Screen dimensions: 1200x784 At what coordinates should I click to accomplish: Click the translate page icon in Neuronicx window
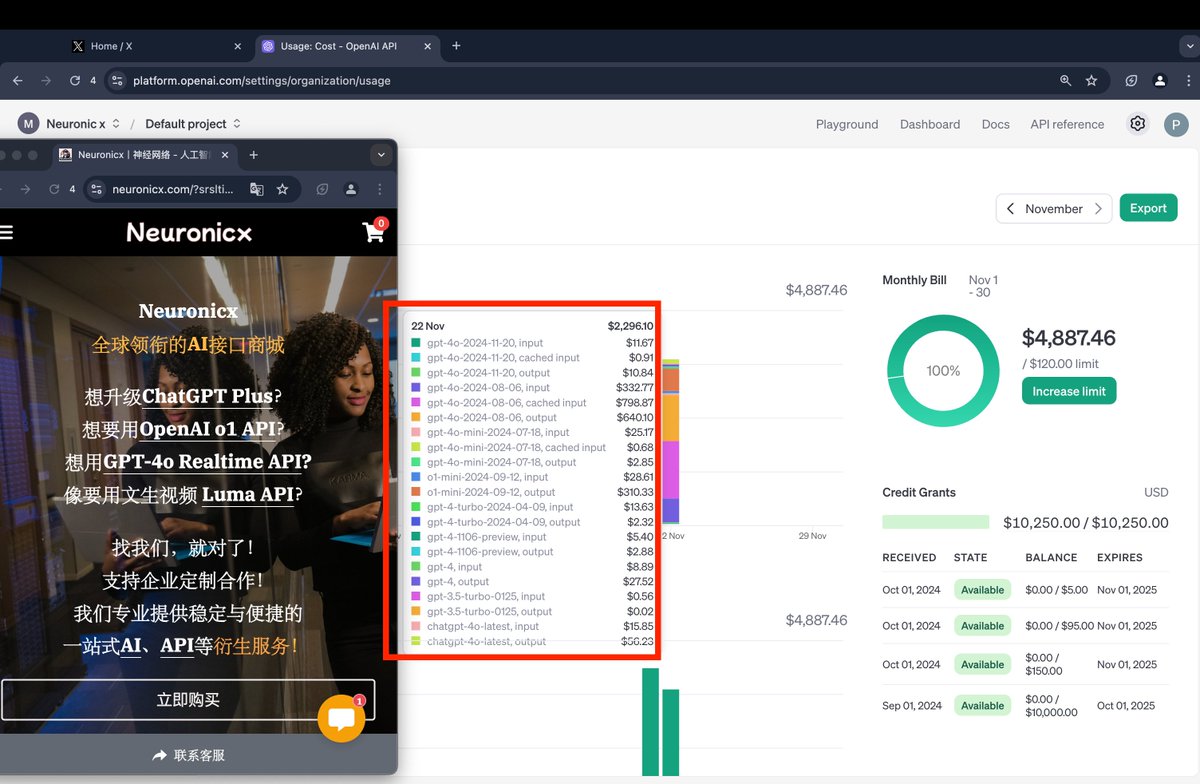(257, 189)
